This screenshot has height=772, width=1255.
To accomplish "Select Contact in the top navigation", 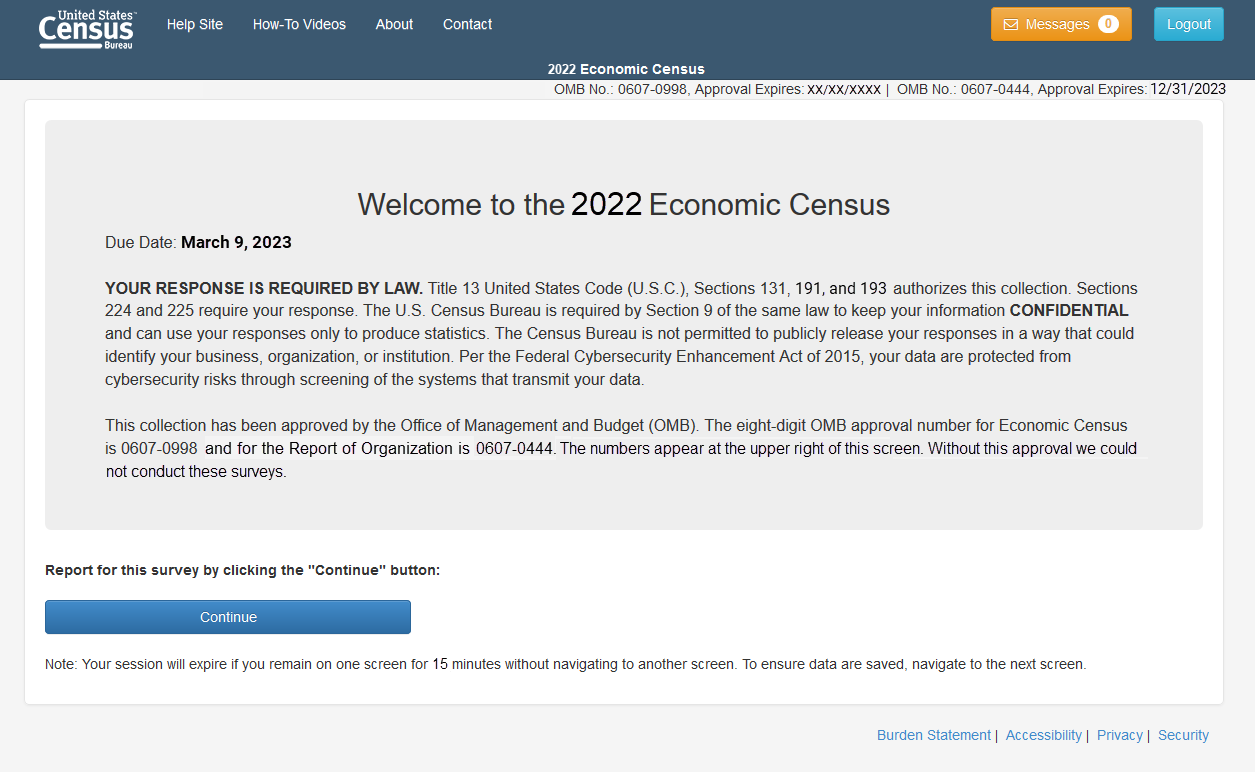I will [467, 25].
